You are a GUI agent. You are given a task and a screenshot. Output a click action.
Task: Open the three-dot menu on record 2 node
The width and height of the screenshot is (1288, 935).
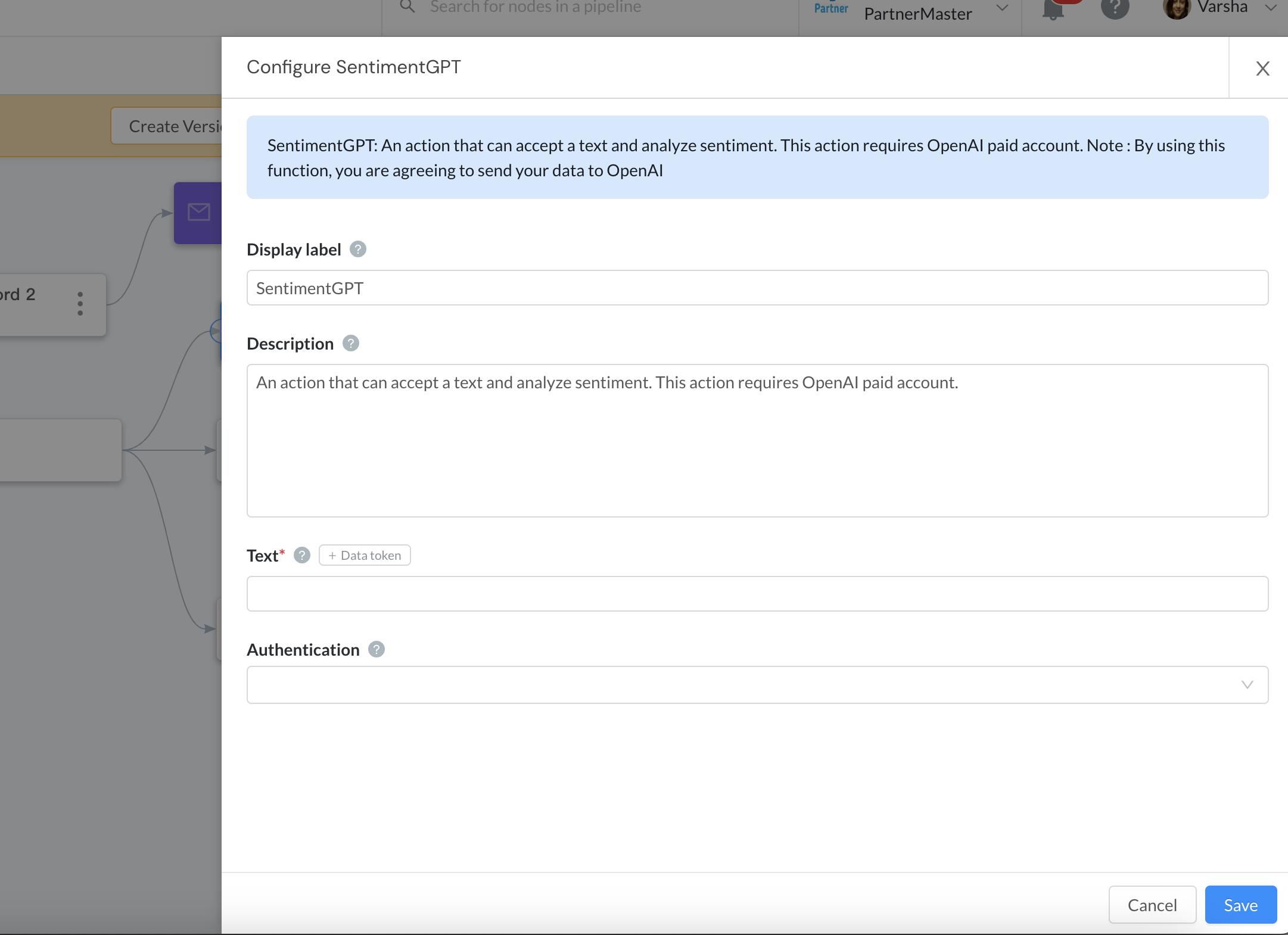tap(80, 303)
